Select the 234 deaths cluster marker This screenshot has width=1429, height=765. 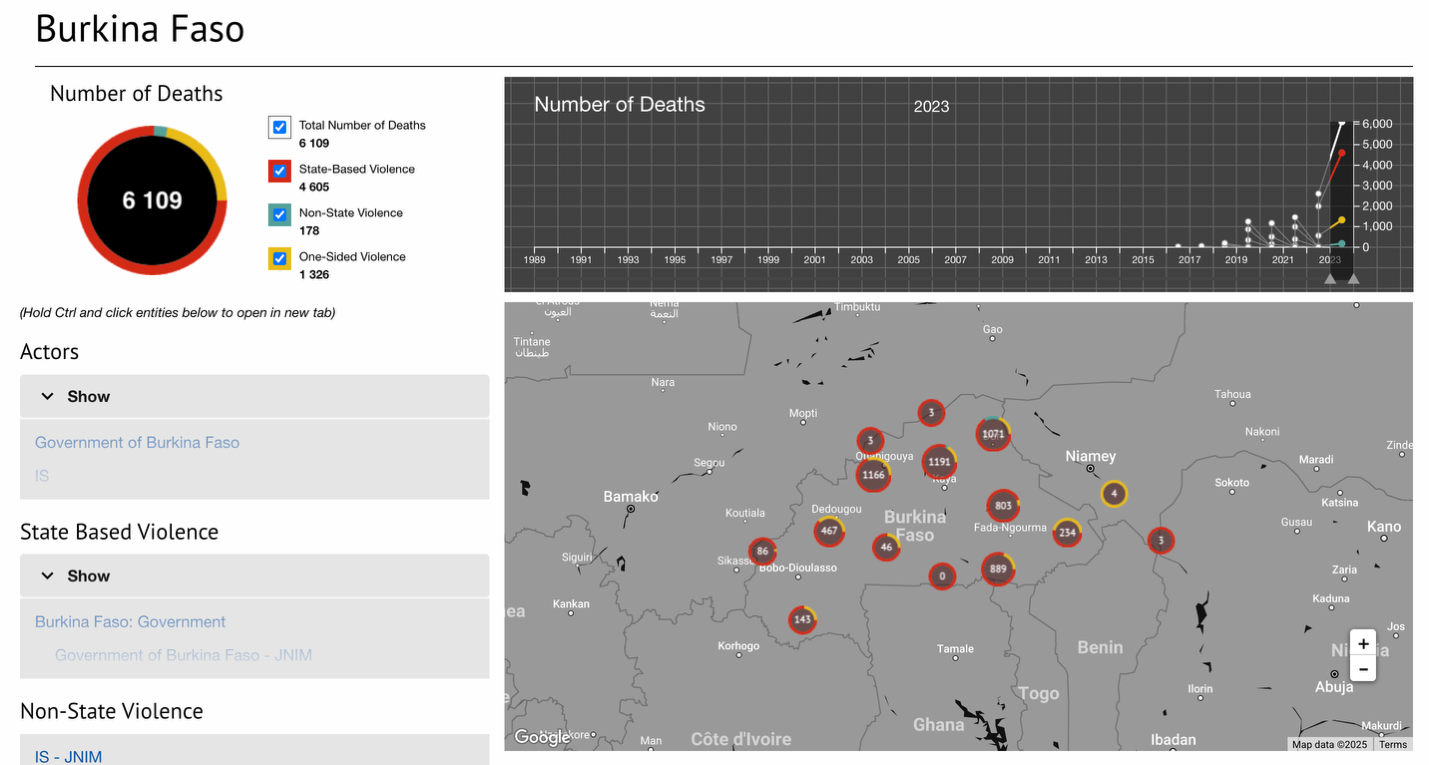(x=1067, y=532)
